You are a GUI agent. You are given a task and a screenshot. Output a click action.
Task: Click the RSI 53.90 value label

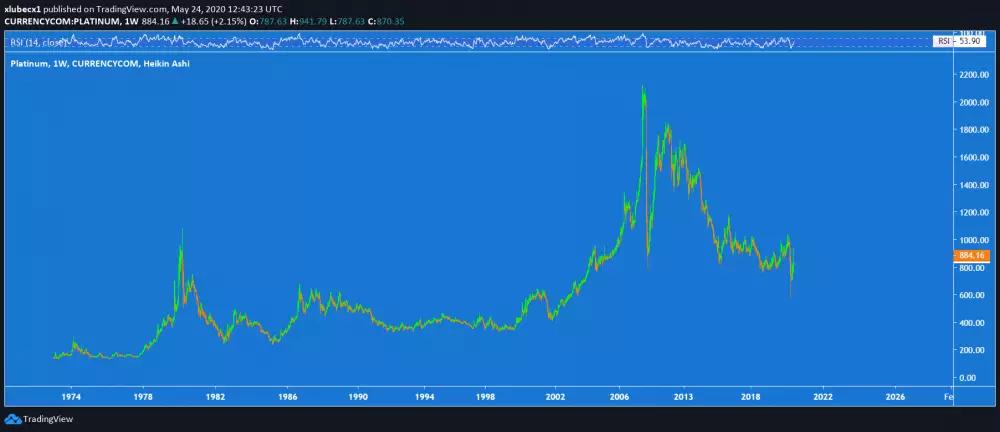click(949, 41)
